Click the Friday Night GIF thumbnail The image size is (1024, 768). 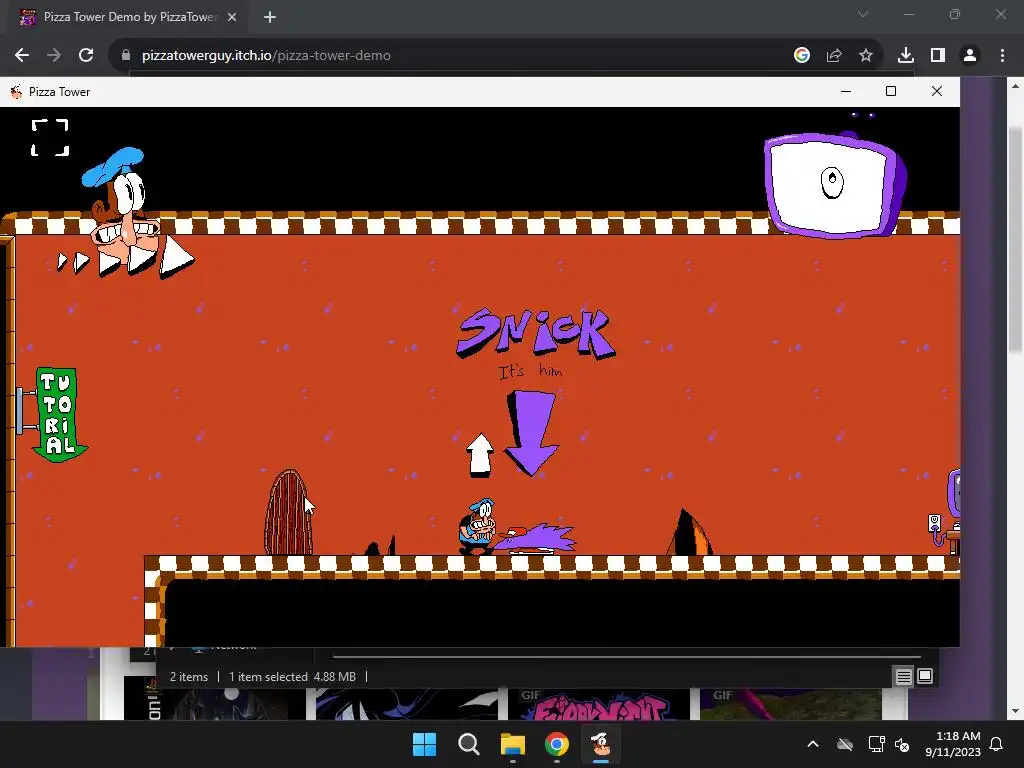click(598, 705)
